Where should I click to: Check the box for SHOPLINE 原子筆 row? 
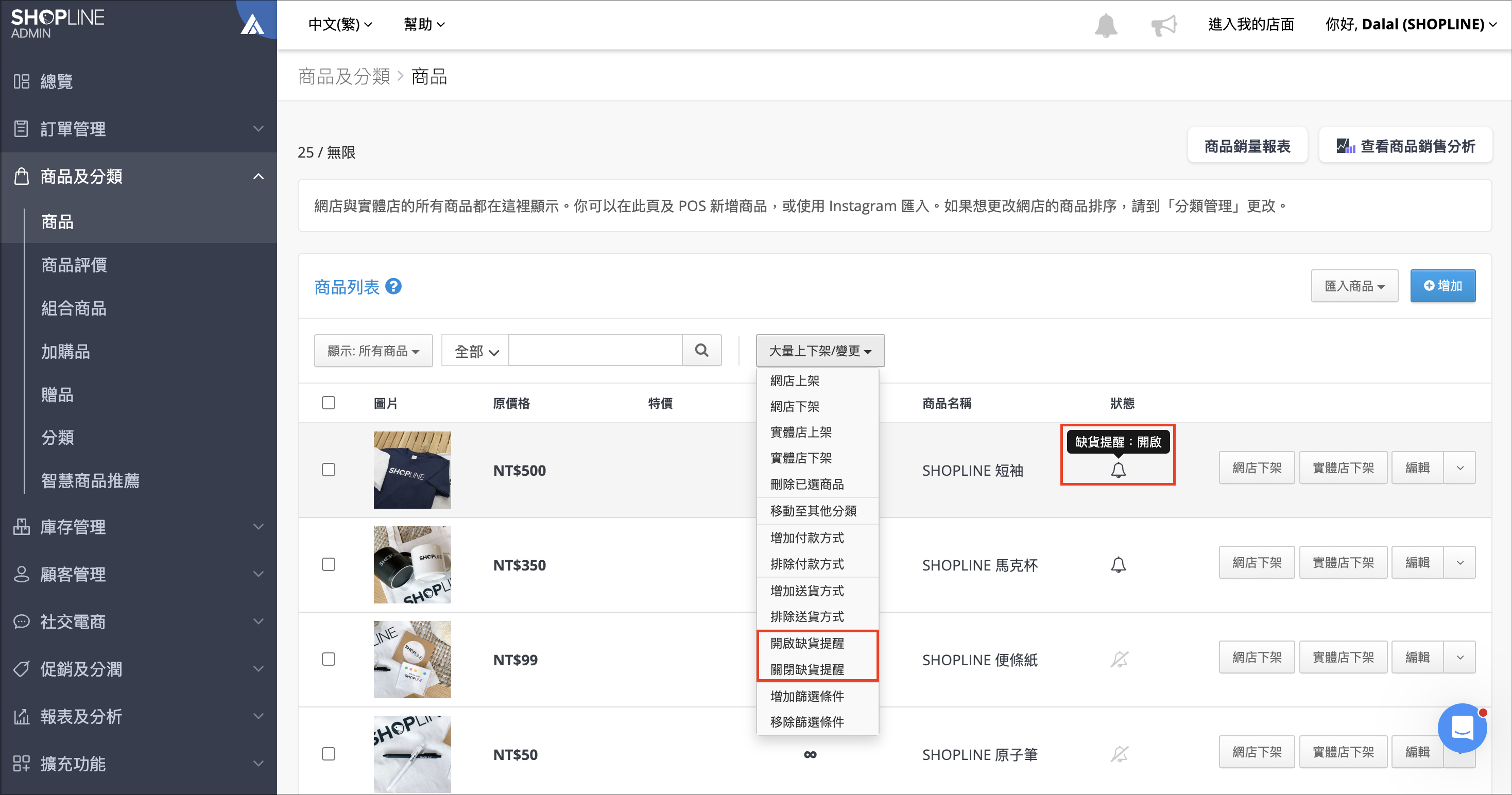pos(329,753)
